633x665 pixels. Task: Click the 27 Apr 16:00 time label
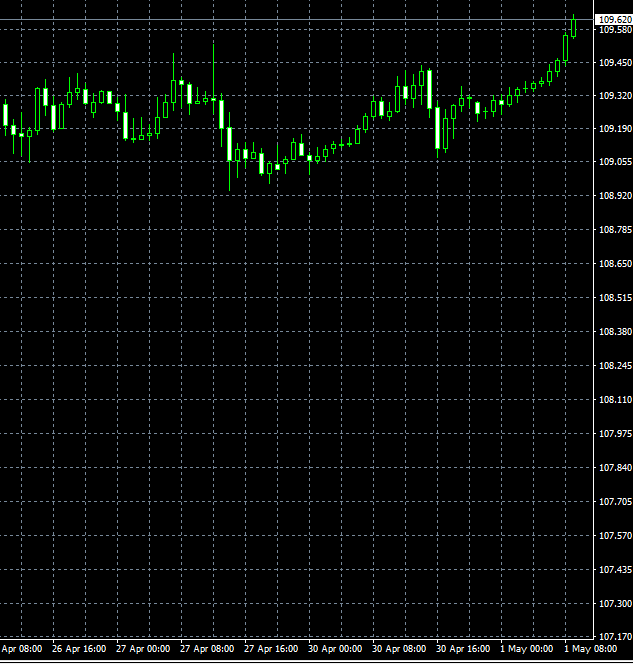tap(271, 649)
